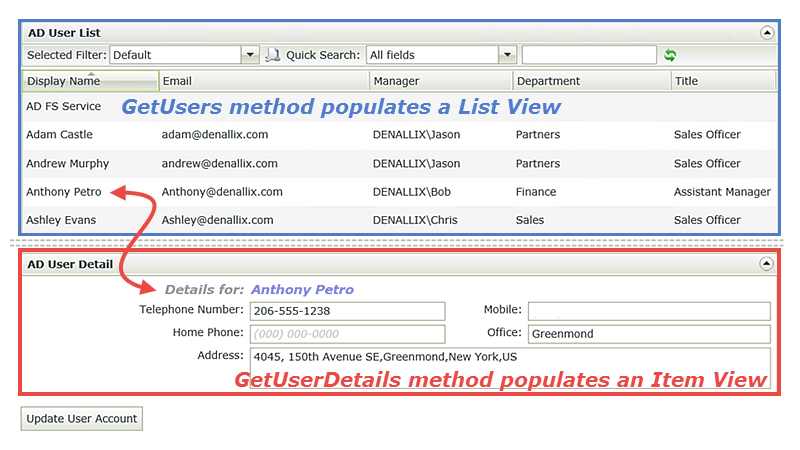Sort by Email column header
Image resolution: width=800 pixels, height=450 pixels.
(264, 81)
